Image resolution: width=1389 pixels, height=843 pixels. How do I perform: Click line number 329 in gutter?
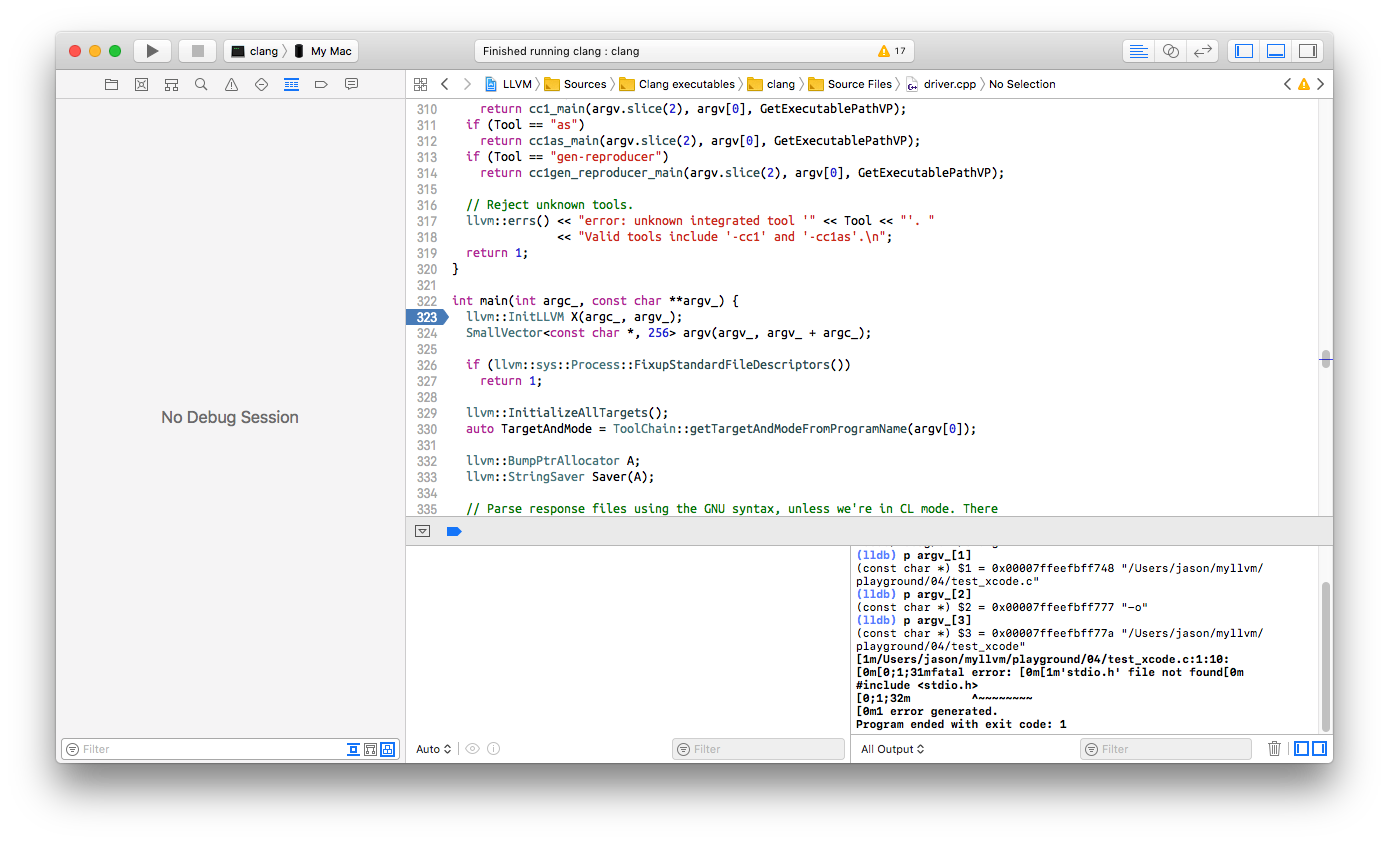[427, 413]
